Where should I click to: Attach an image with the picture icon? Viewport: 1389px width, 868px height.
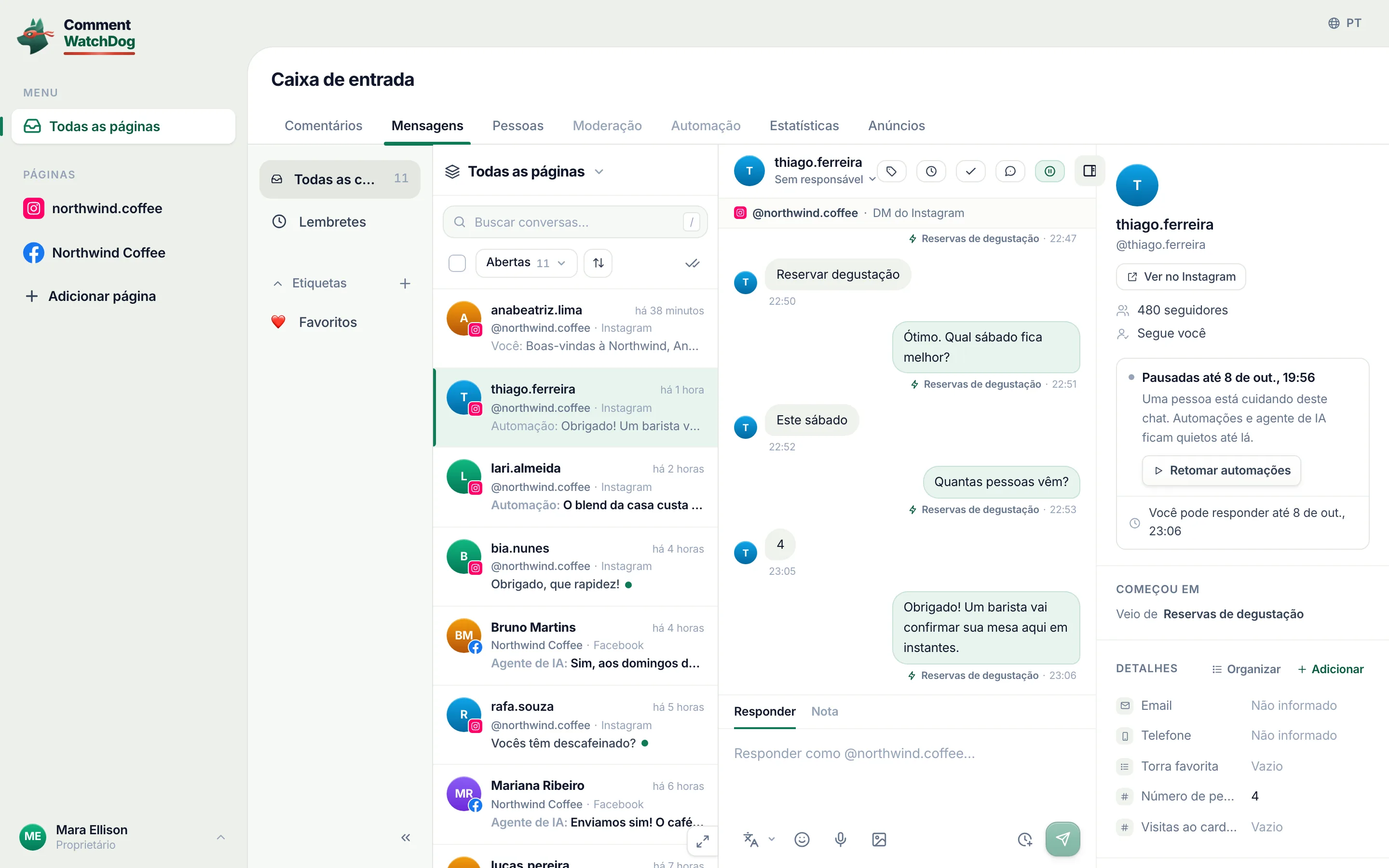click(879, 839)
